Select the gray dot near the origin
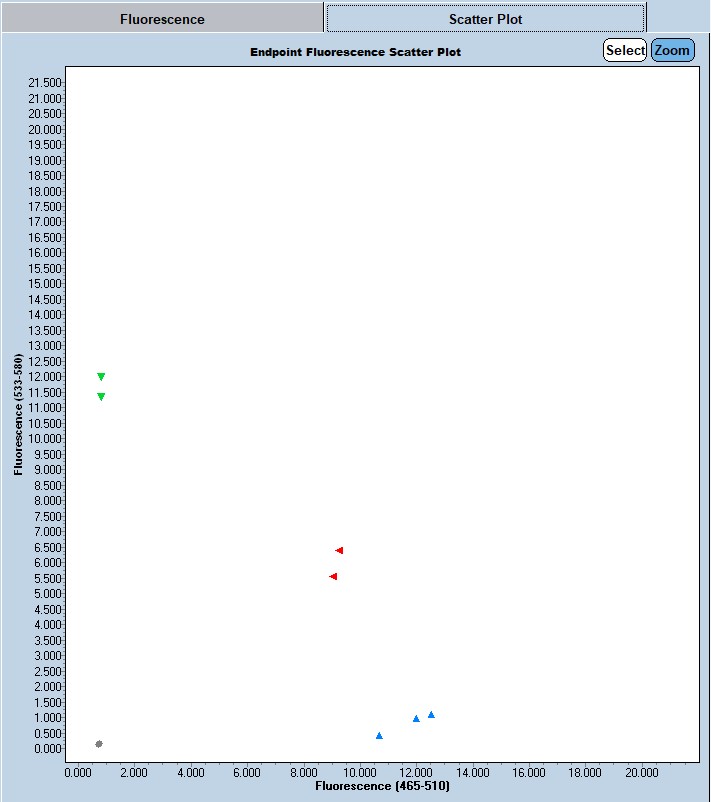This screenshot has width=711, height=802. click(x=99, y=744)
